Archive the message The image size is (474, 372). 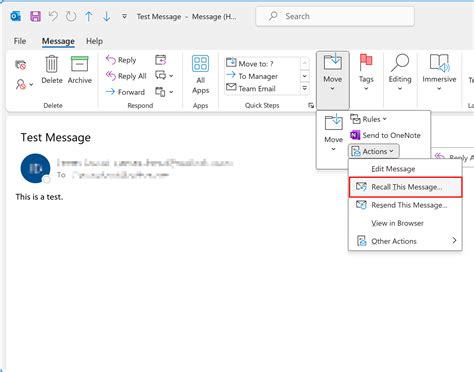(x=80, y=69)
